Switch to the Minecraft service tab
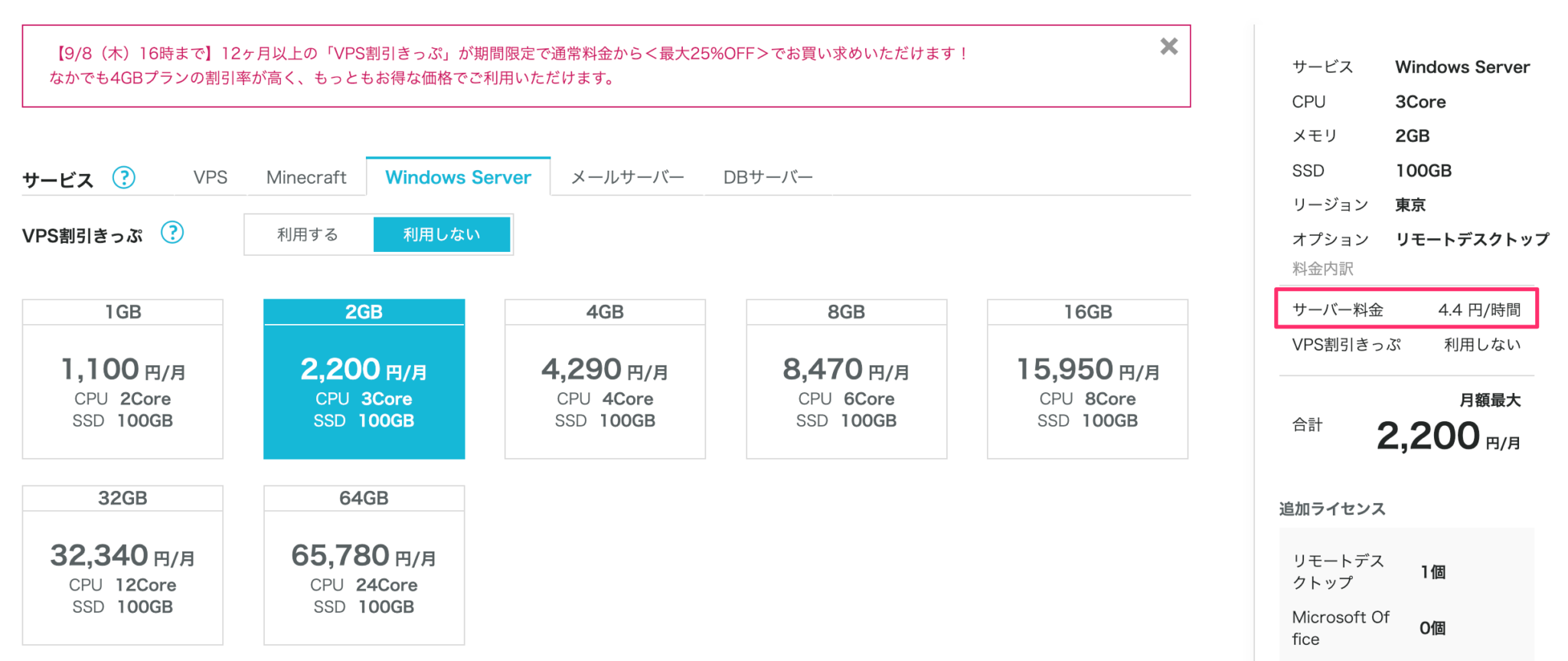Image resolution: width=1568 pixels, height=661 pixels. [x=306, y=178]
